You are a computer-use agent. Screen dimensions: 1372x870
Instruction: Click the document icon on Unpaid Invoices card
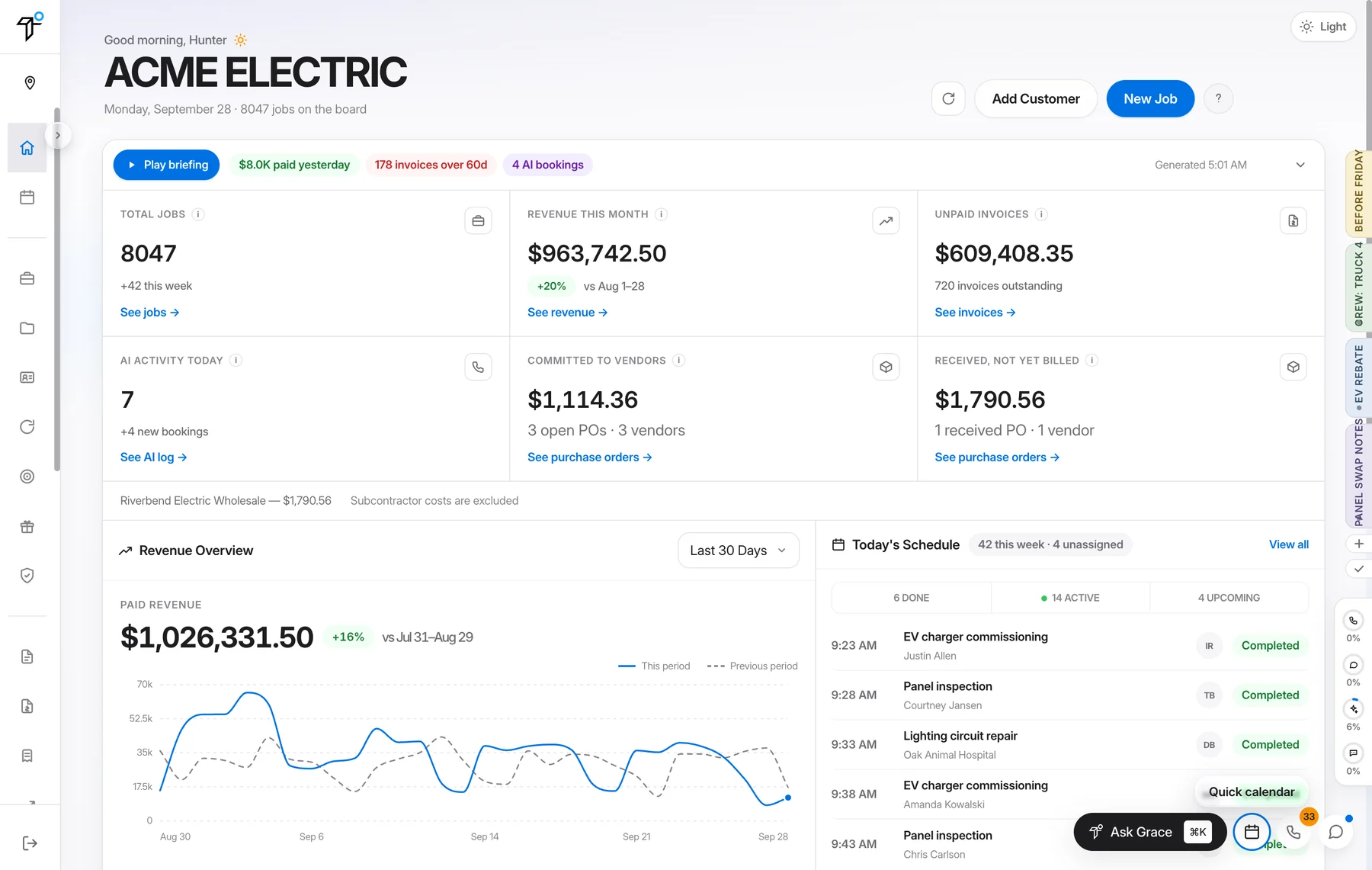(1293, 221)
